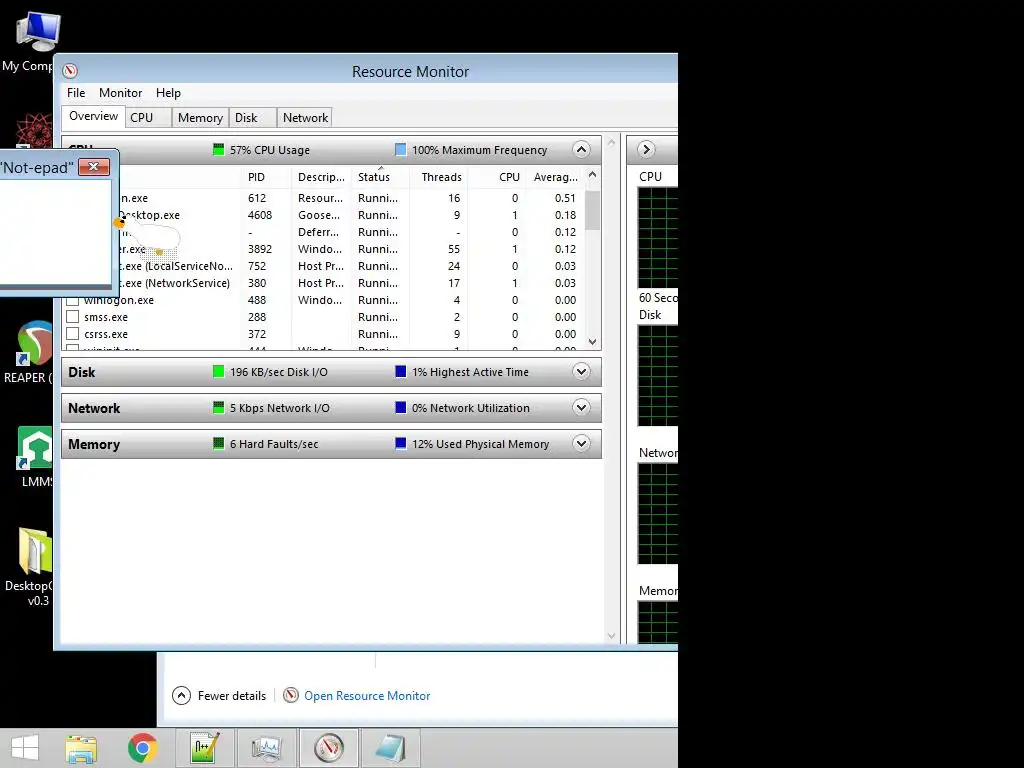
Task: Click the green Disk I/O color square
Action: [219, 372]
